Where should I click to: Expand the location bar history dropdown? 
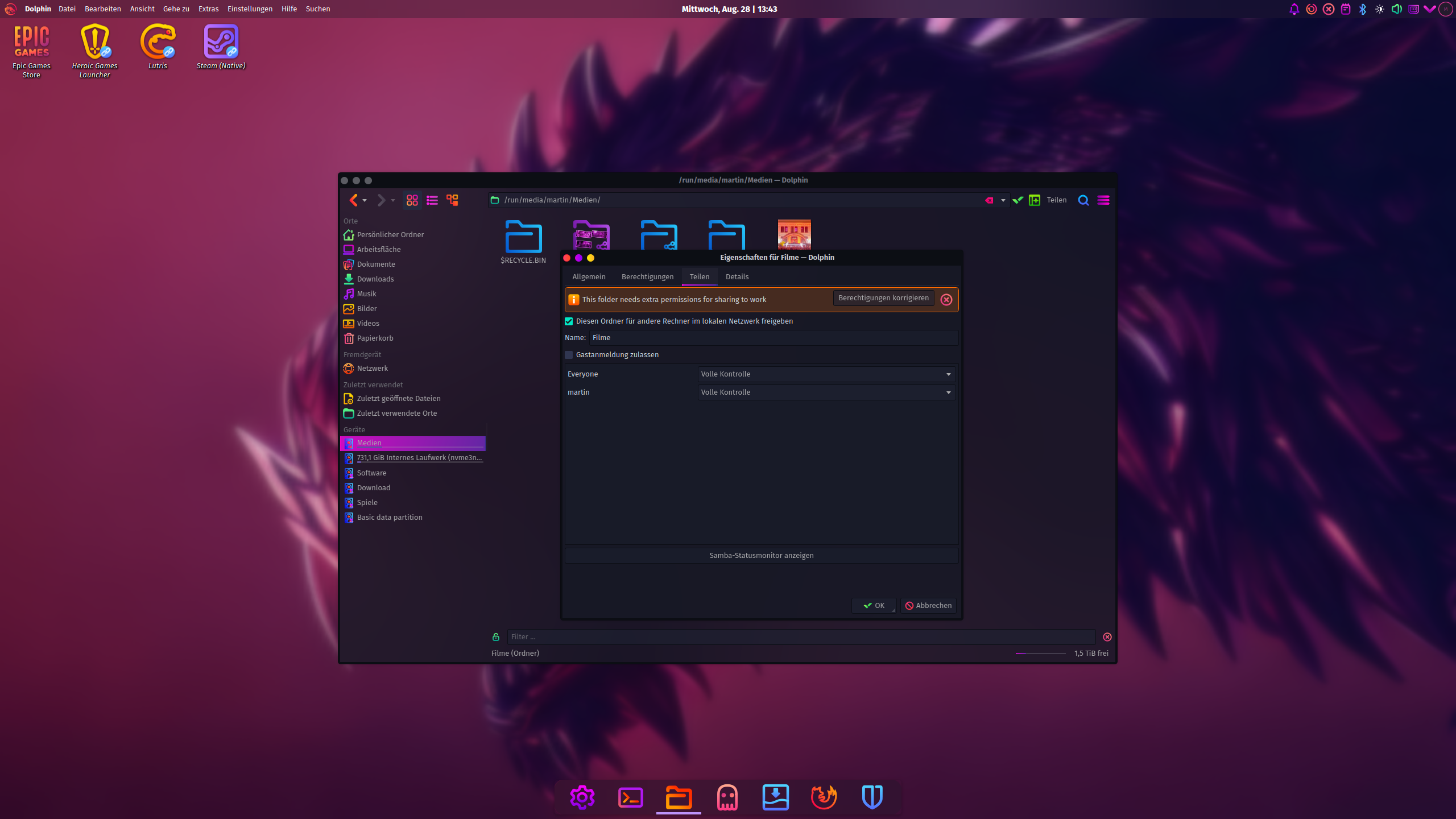pos(1003,200)
